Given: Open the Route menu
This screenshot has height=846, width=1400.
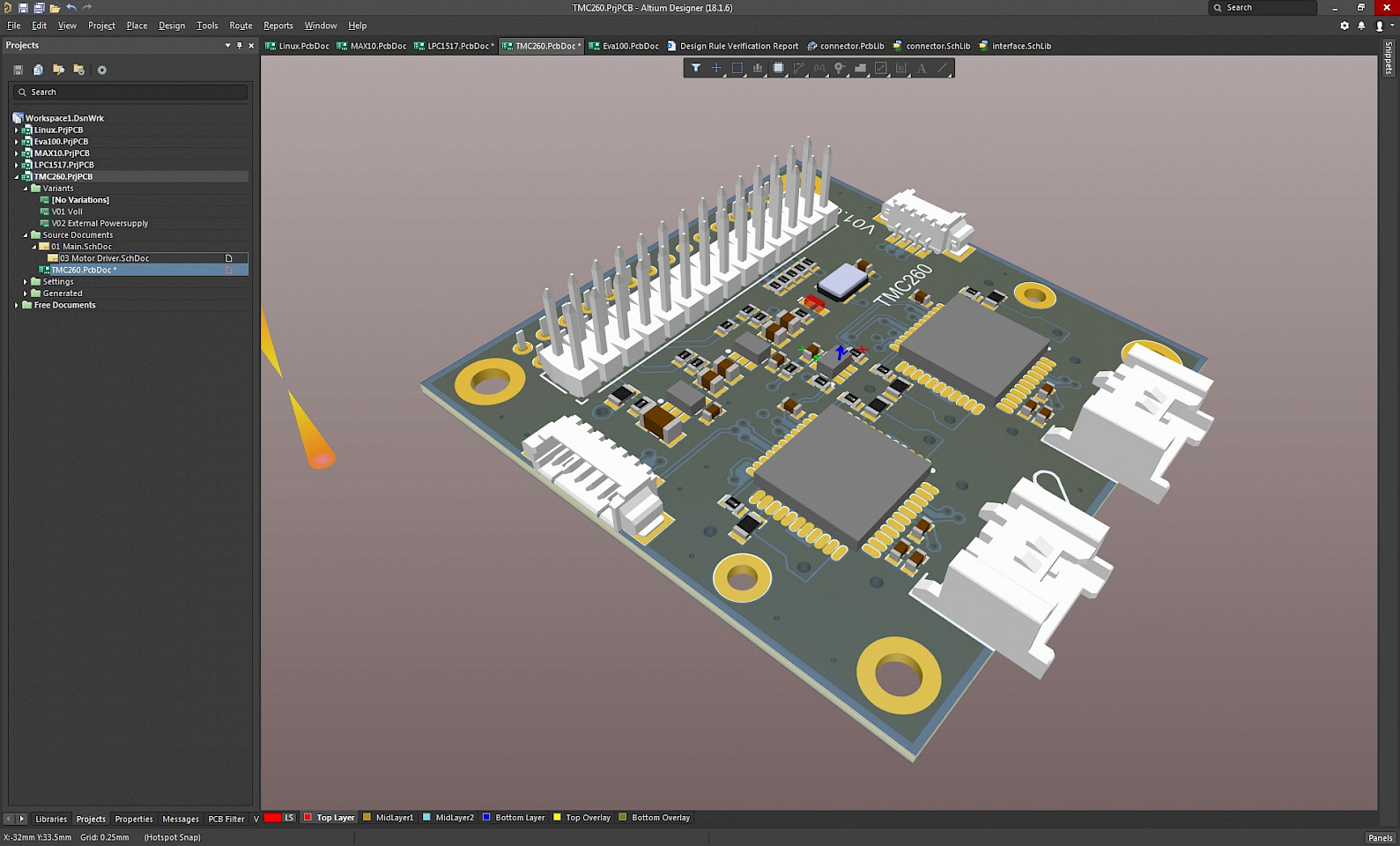Looking at the screenshot, I should (241, 26).
